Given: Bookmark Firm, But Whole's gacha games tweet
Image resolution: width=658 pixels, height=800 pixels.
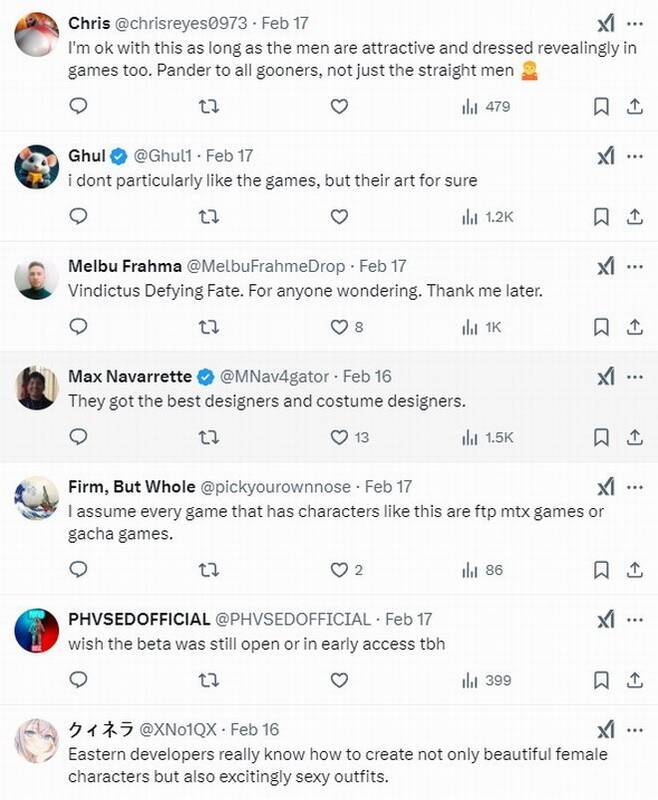Looking at the screenshot, I should (x=601, y=570).
